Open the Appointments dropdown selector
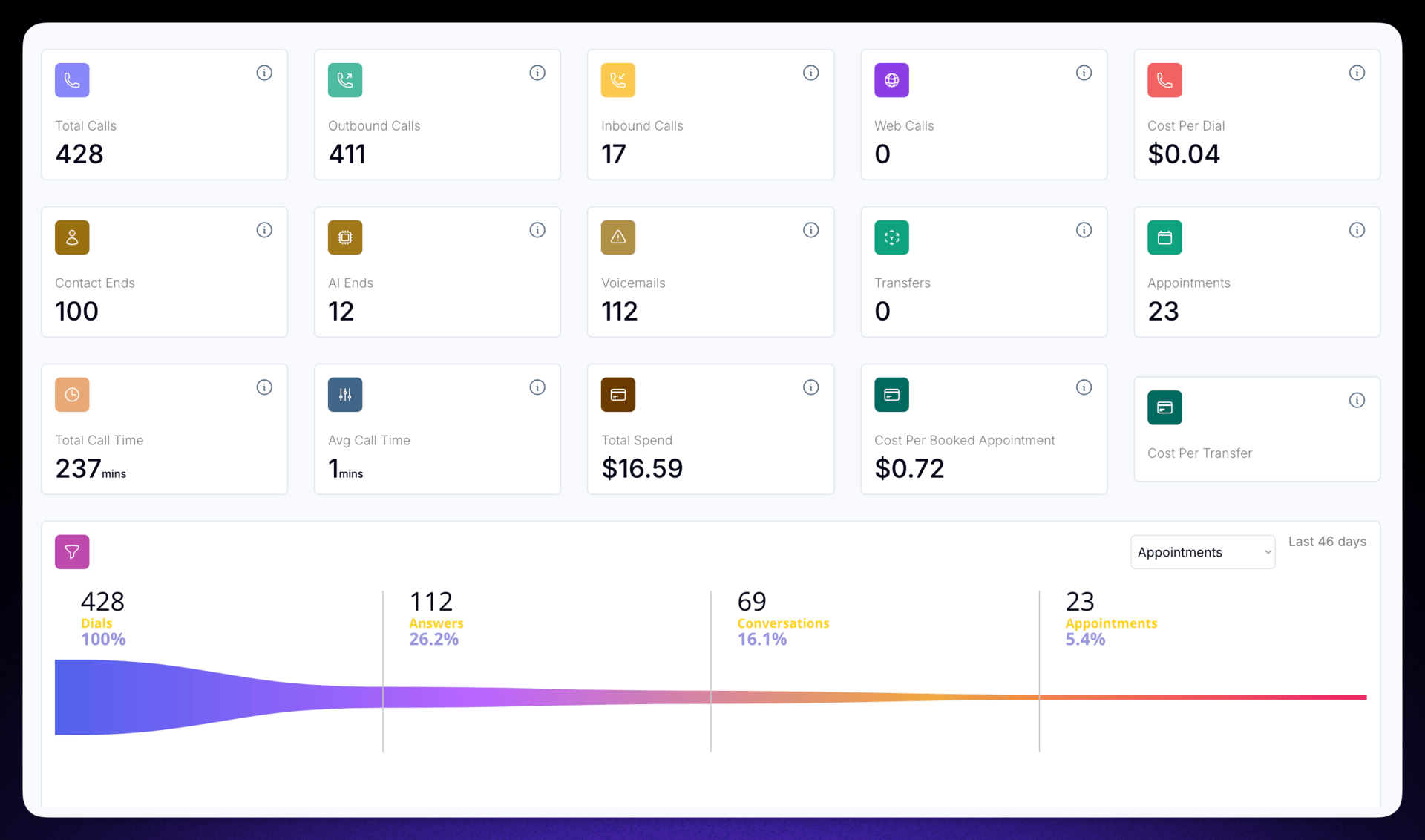 [1202, 552]
